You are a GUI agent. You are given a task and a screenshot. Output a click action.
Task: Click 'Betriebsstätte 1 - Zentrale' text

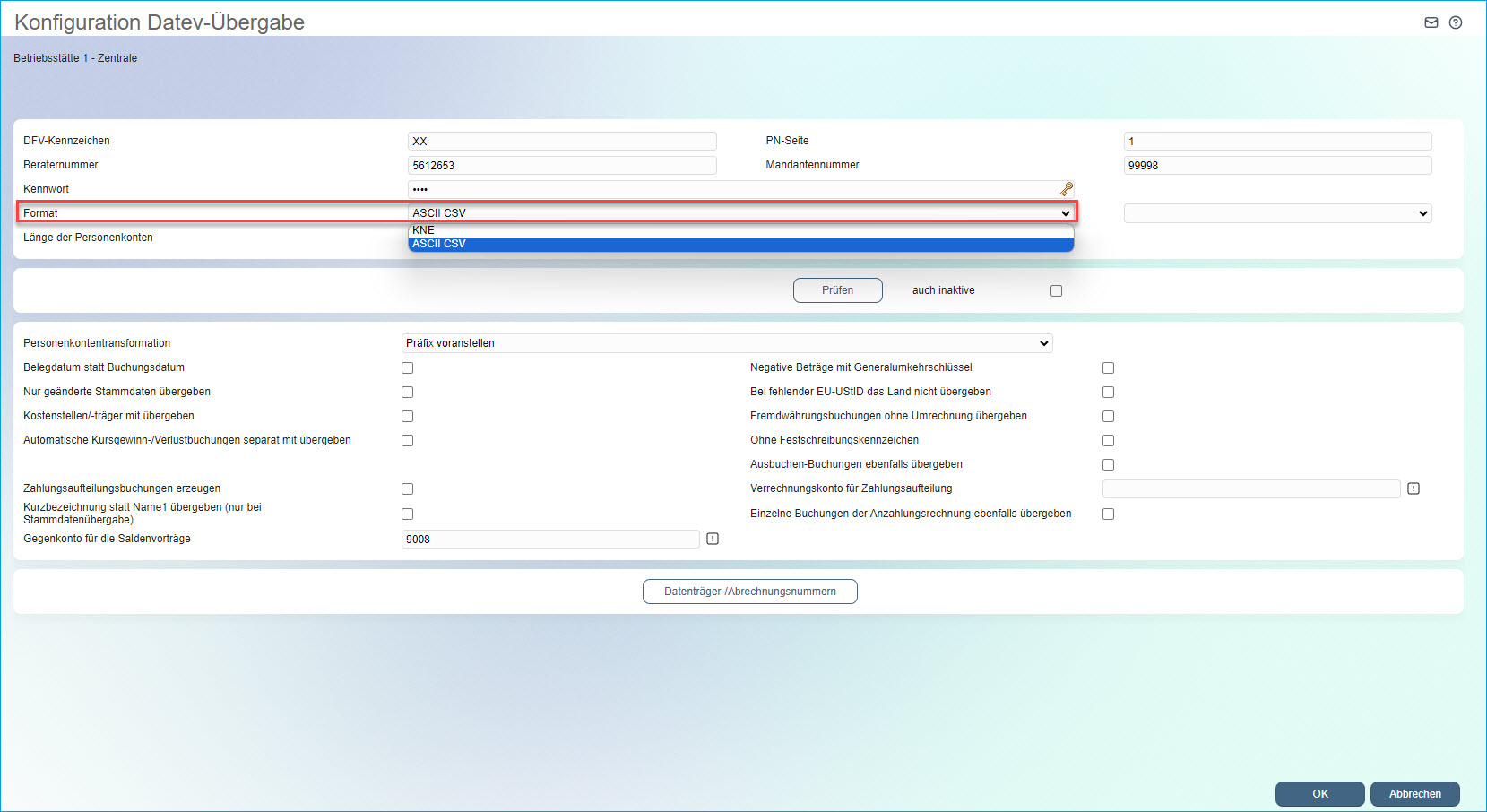pos(75,58)
